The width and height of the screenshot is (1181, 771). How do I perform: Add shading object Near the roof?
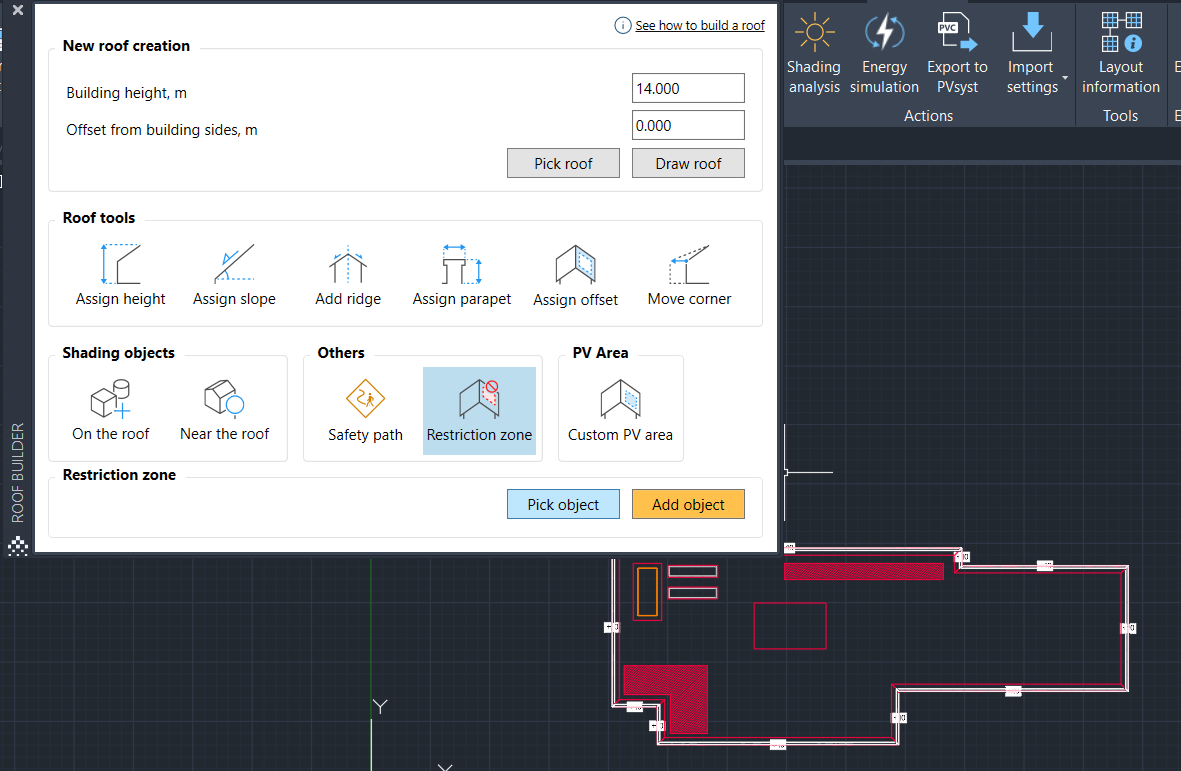(x=224, y=410)
